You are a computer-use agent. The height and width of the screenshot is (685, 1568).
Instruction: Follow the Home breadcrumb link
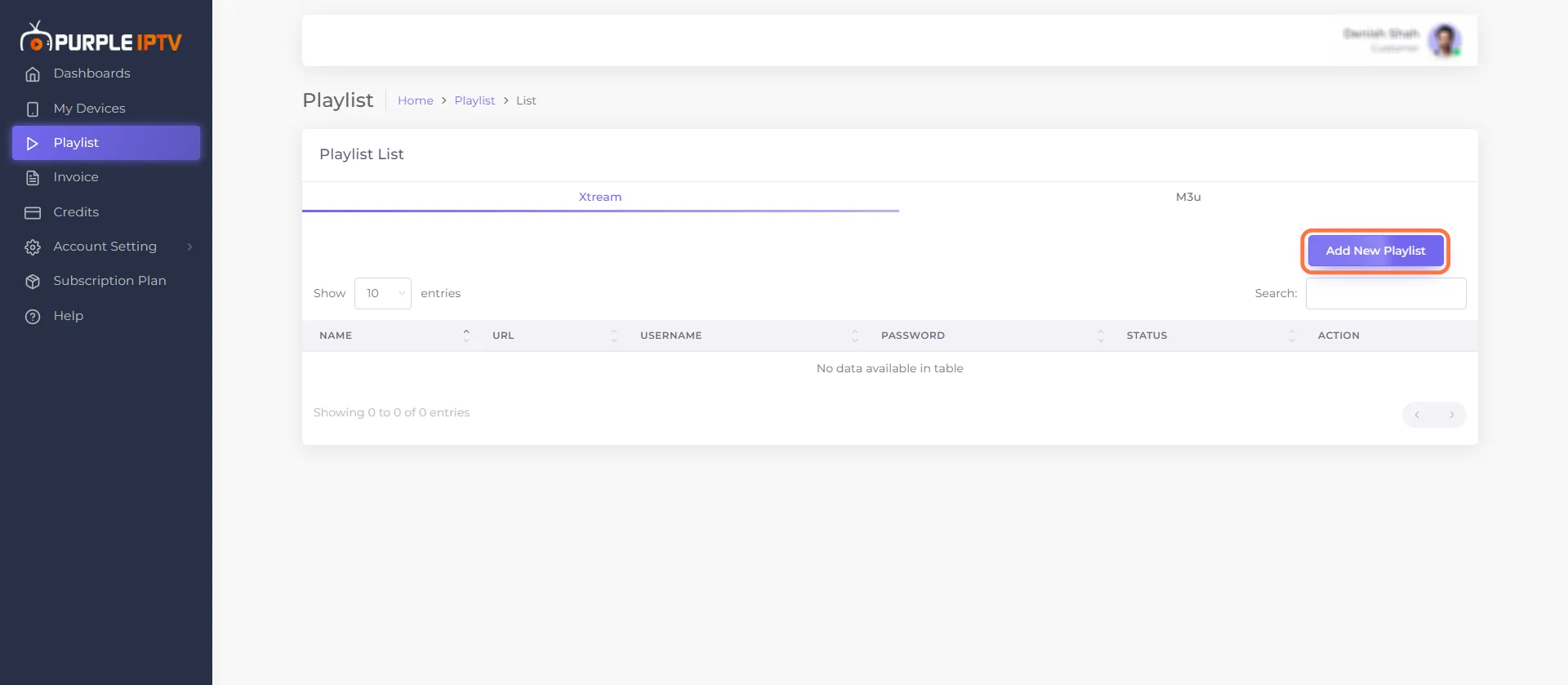(x=416, y=100)
